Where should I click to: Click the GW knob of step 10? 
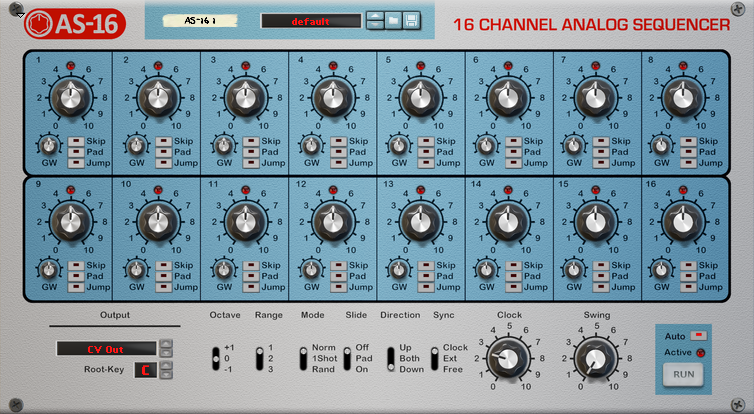136,270
